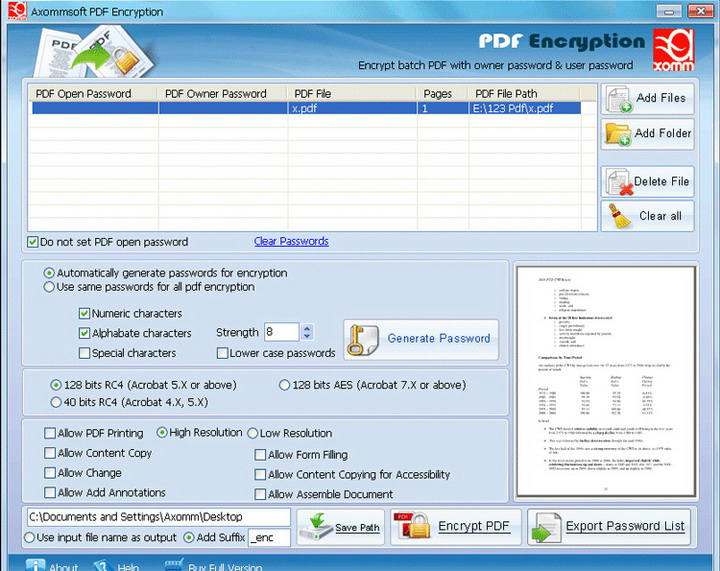The width and height of the screenshot is (720, 571).
Task: Click the Add Folder icon
Action: [x=619, y=134]
